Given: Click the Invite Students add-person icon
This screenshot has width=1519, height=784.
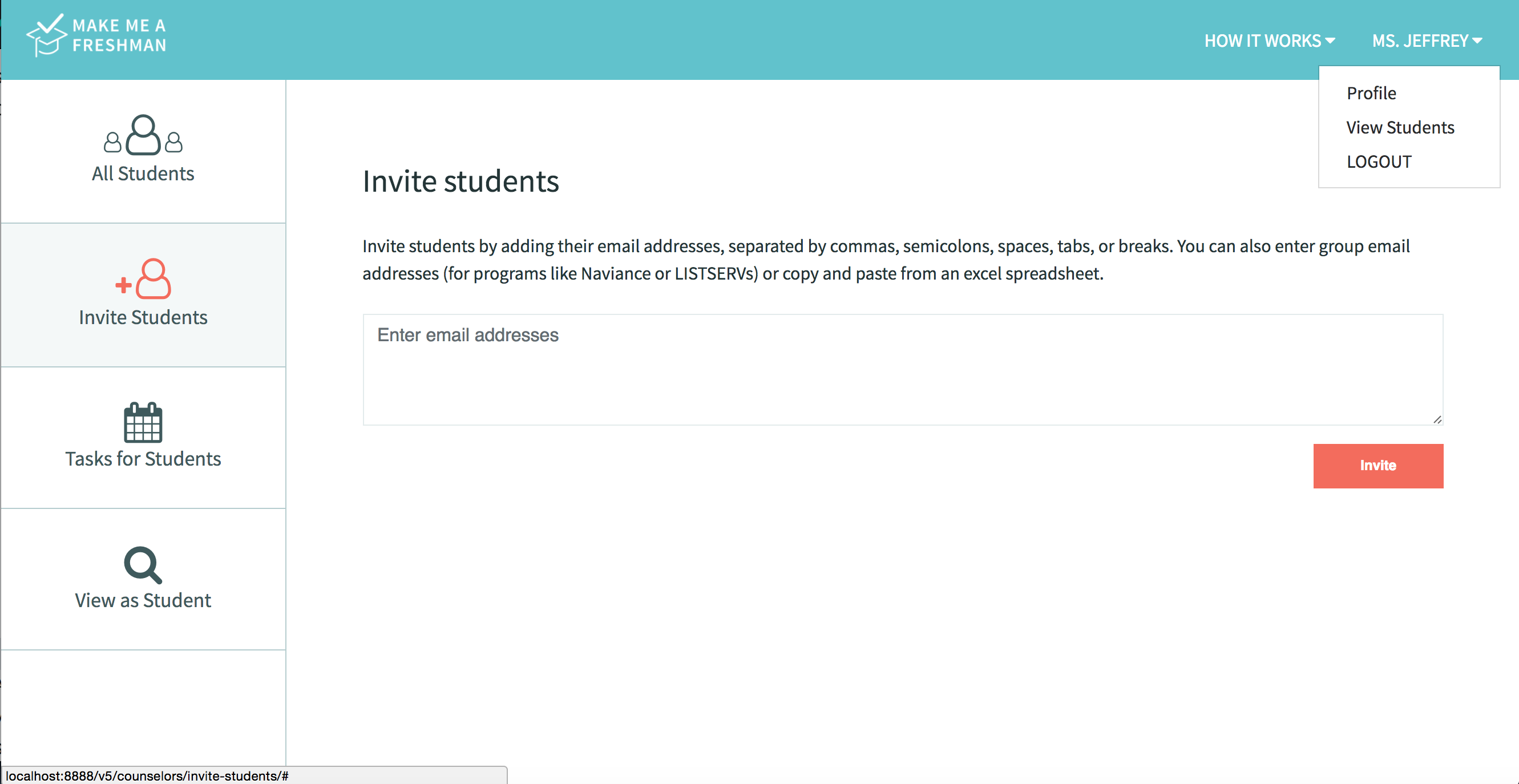Looking at the screenshot, I should point(143,279).
